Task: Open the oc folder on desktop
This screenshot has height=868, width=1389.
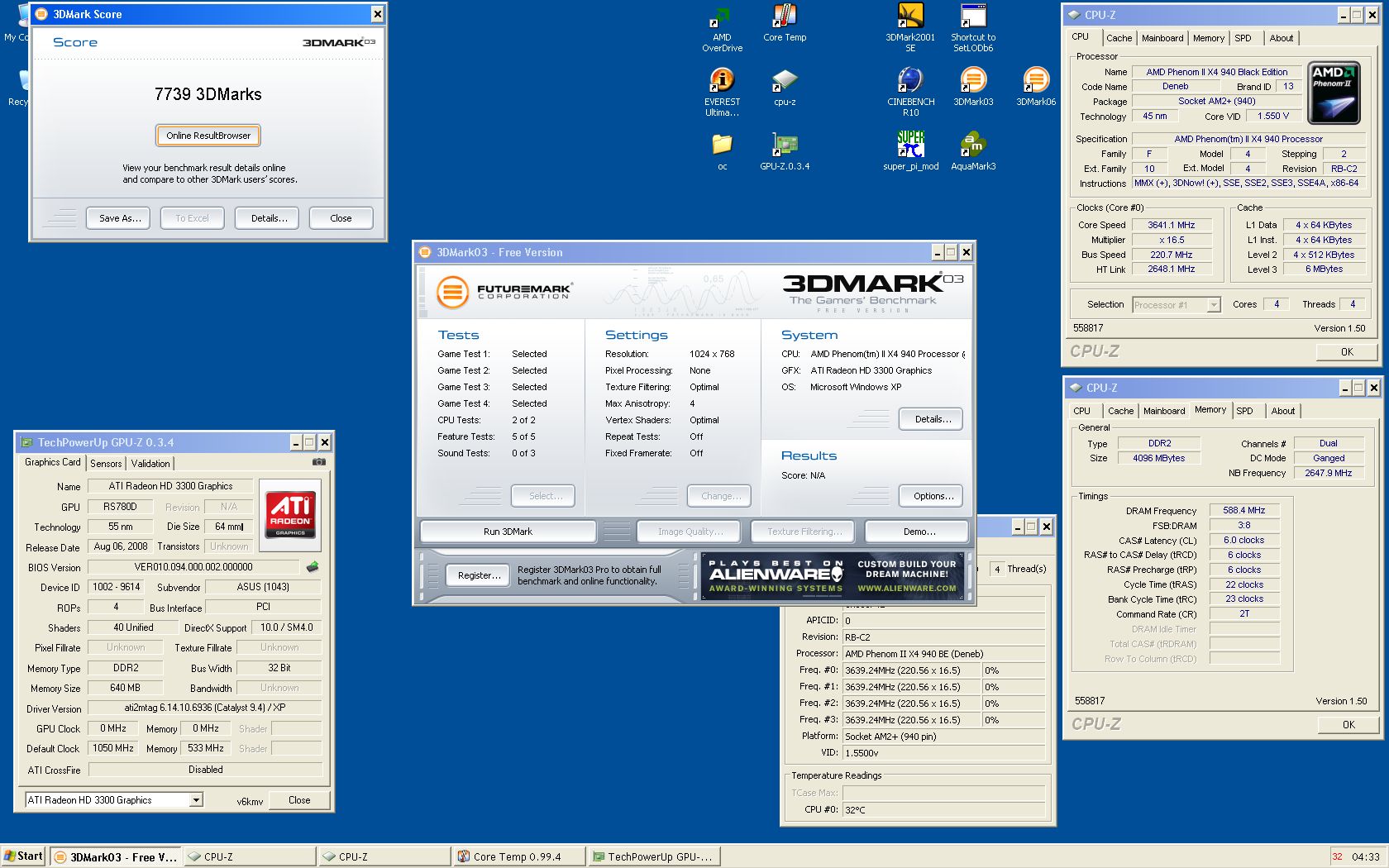Action: [x=722, y=152]
